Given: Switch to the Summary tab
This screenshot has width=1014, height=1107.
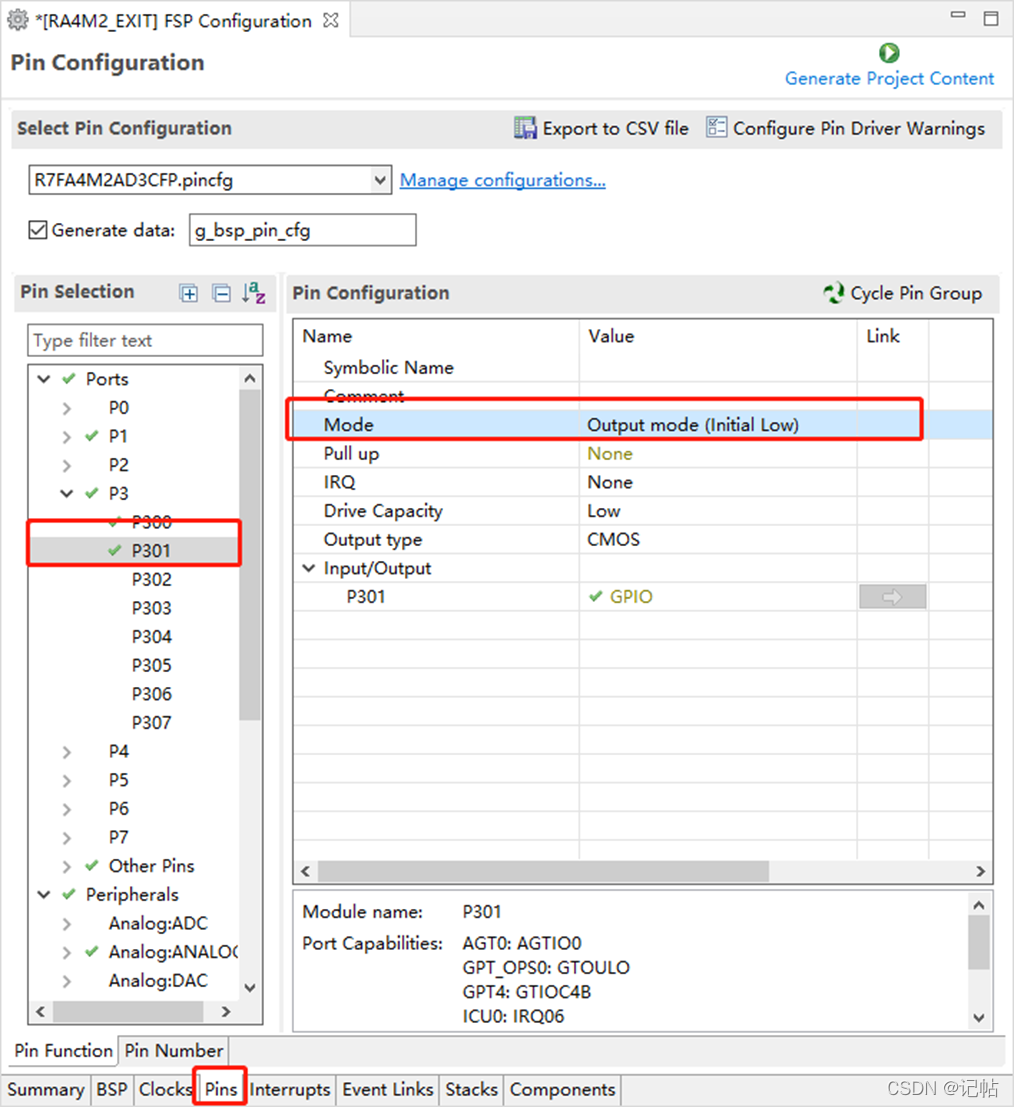Looking at the screenshot, I should tap(46, 1089).
